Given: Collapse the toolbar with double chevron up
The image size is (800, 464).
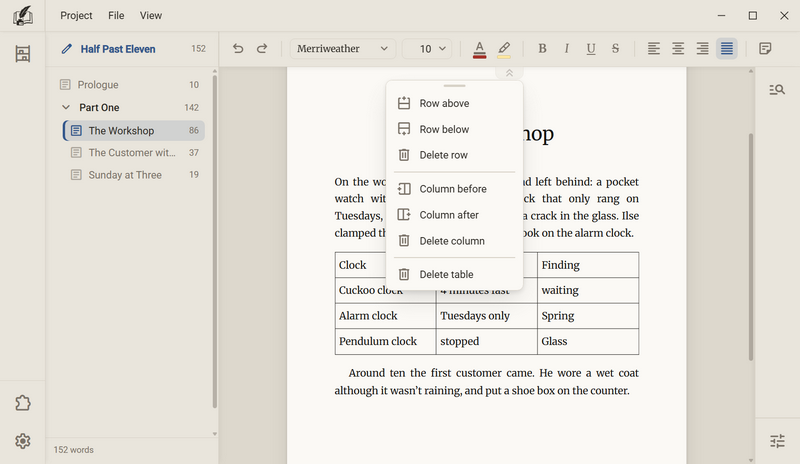Looking at the screenshot, I should tap(509, 73).
